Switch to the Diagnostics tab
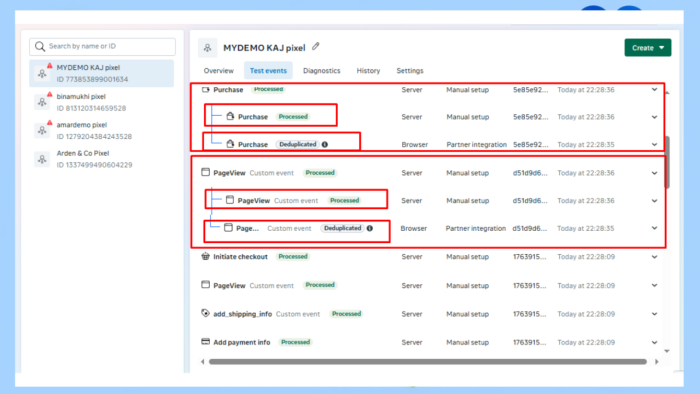This screenshot has width=700, height=394. [321, 71]
